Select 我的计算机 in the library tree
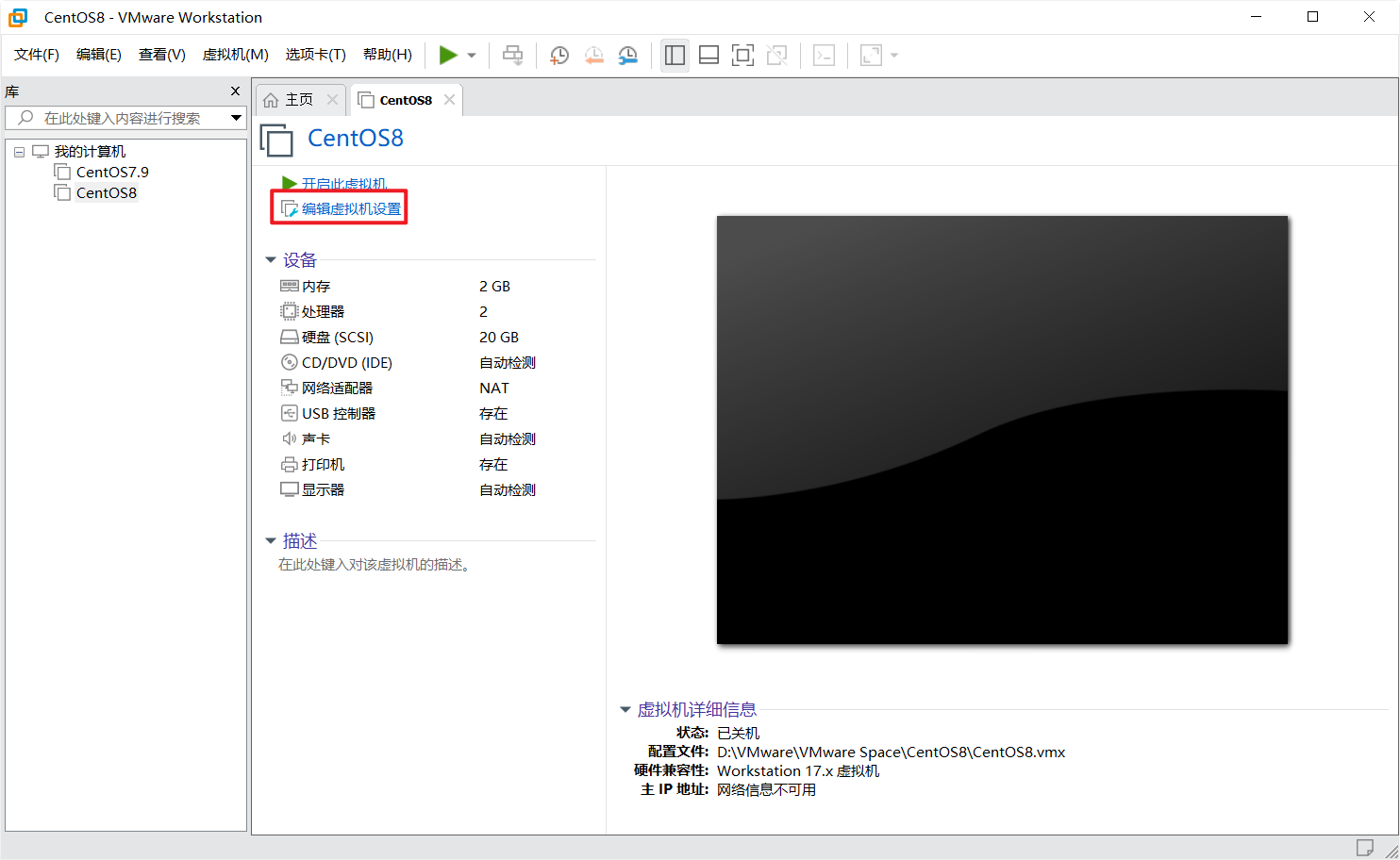Image resolution: width=1400 pixels, height=860 pixels. point(90,152)
